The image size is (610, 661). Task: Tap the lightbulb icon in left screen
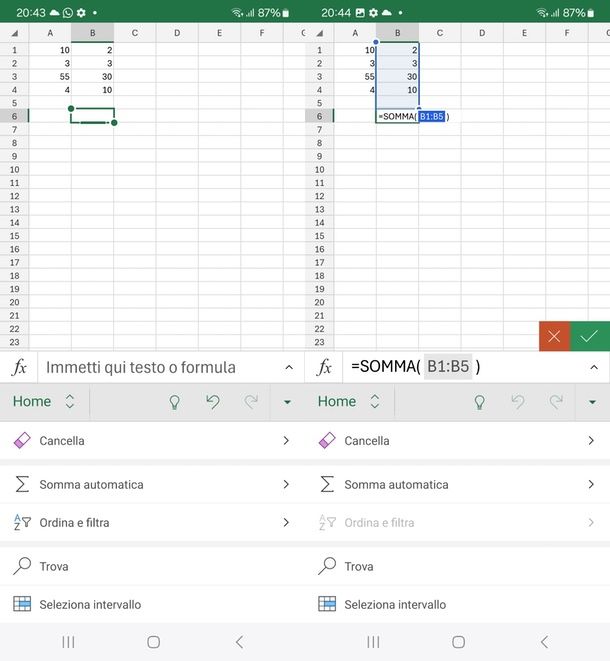click(x=175, y=402)
